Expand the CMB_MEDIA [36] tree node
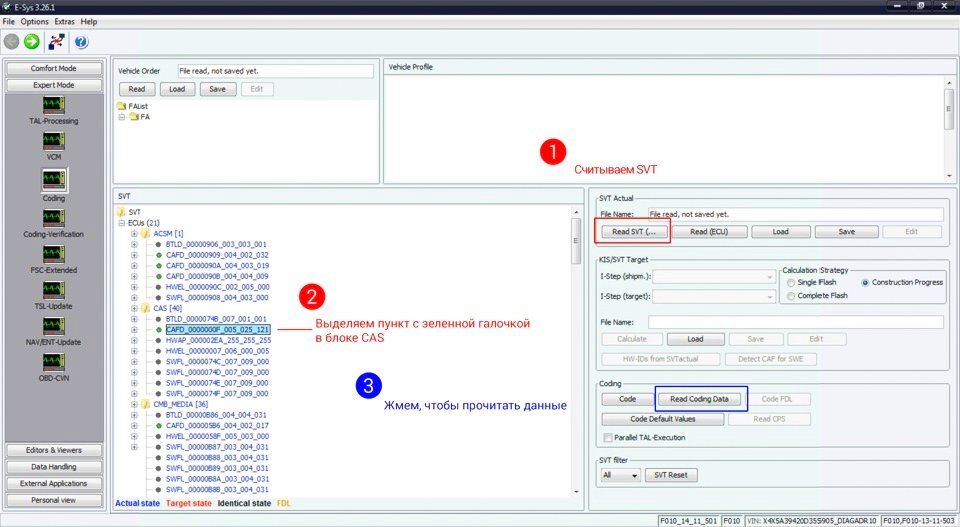The width and height of the screenshot is (960, 527). tap(134, 404)
